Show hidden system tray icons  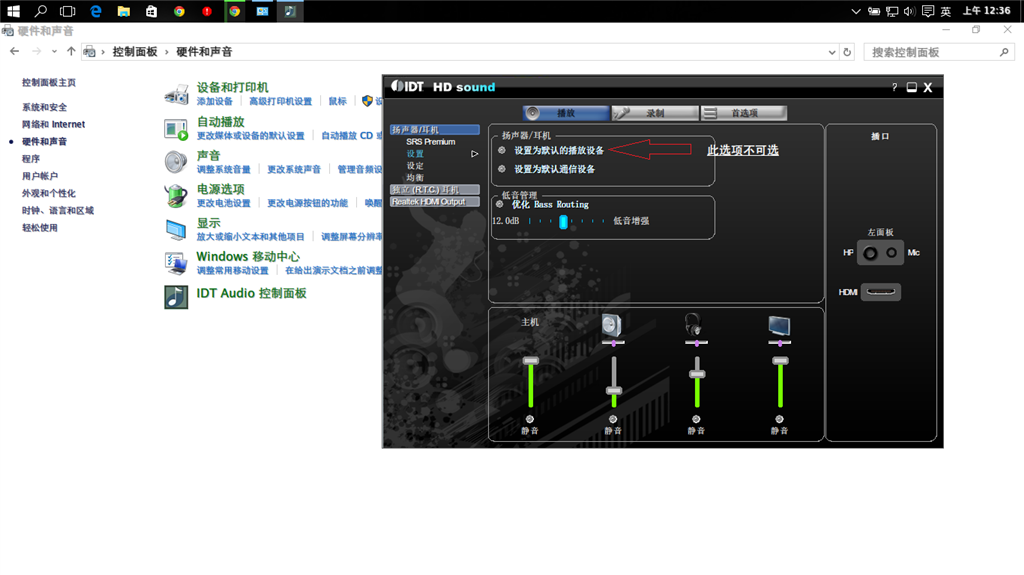point(856,11)
